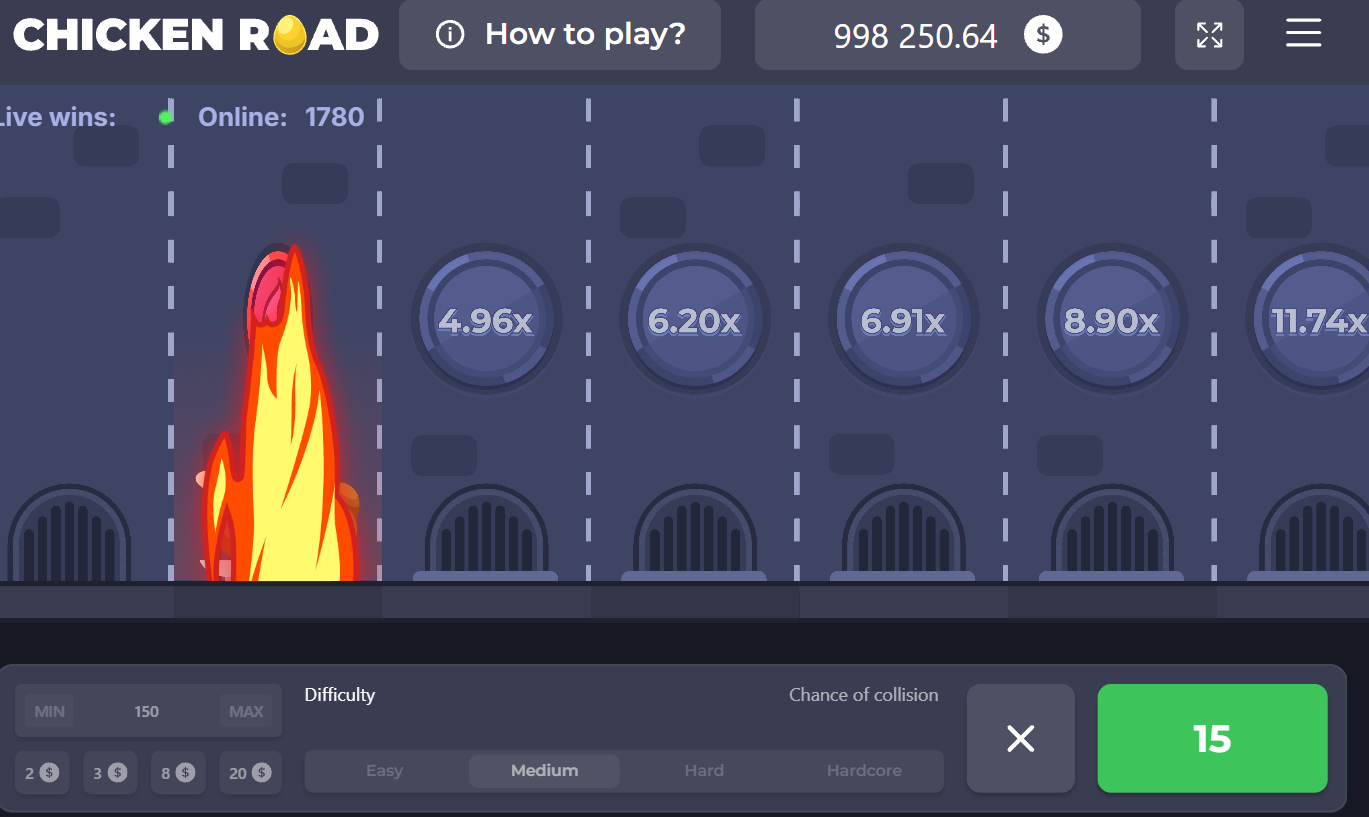Click the green live status dot
This screenshot has height=817, width=1369.
[165, 117]
